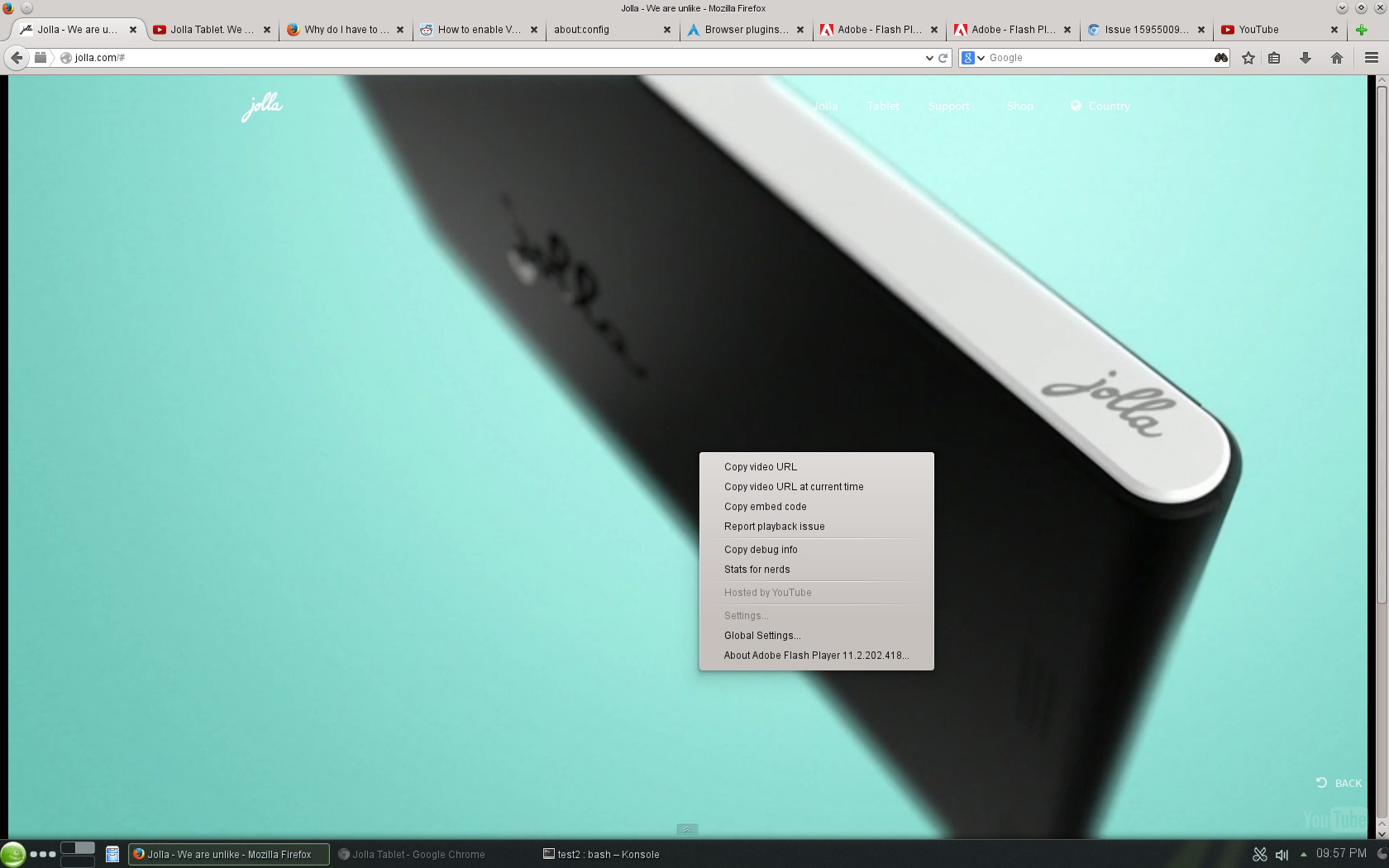
Task: Close the about:config tab
Action: pos(667,30)
